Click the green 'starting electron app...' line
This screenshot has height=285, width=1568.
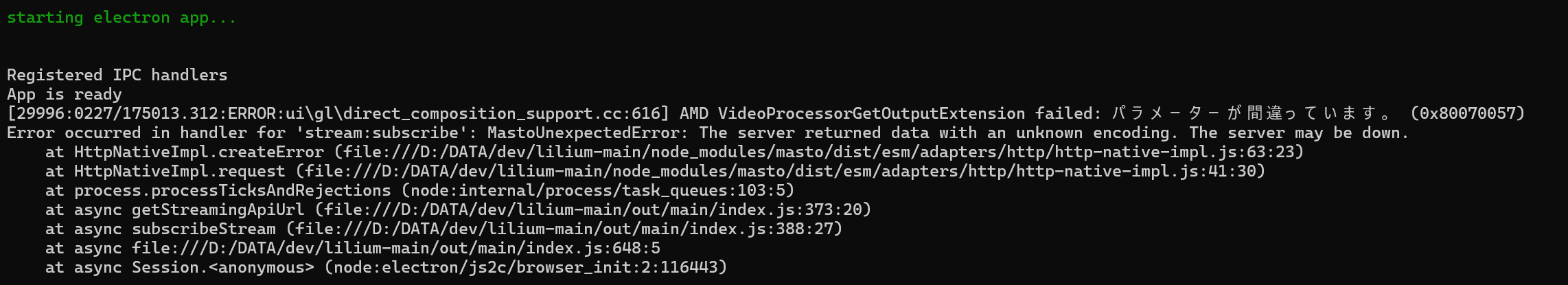(122, 18)
